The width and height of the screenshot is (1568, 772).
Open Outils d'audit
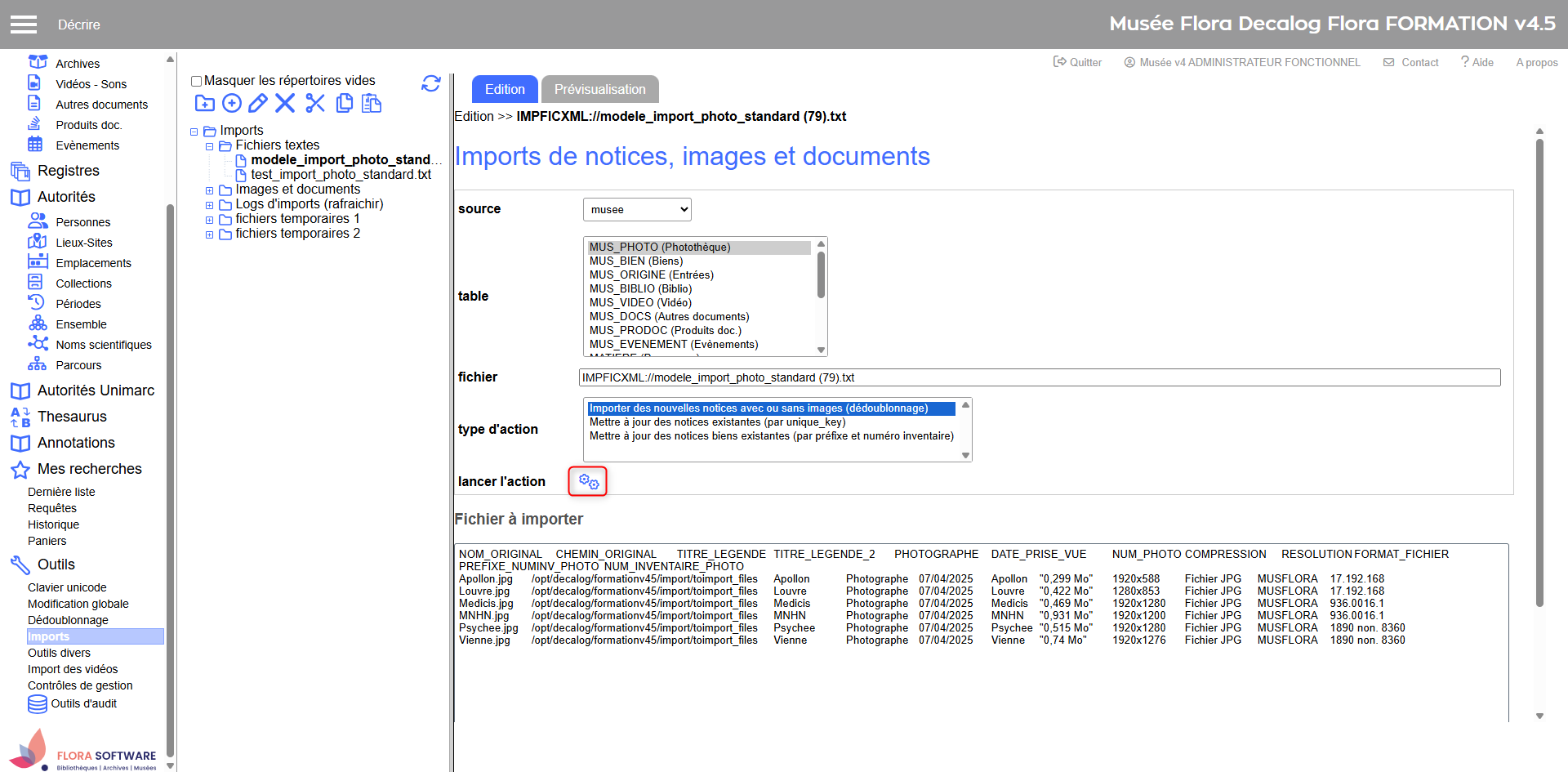click(83, 703)
